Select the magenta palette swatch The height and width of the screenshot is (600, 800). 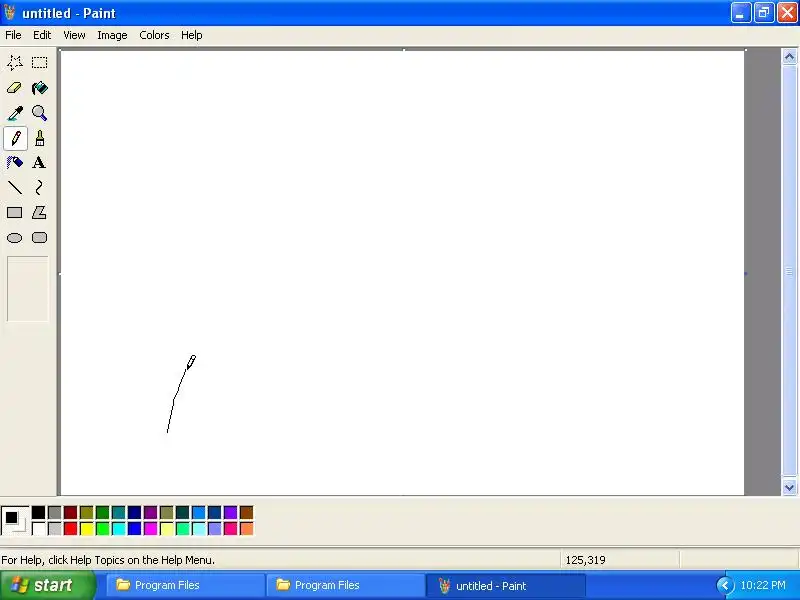pyautogui.click(x=151, y=529)
